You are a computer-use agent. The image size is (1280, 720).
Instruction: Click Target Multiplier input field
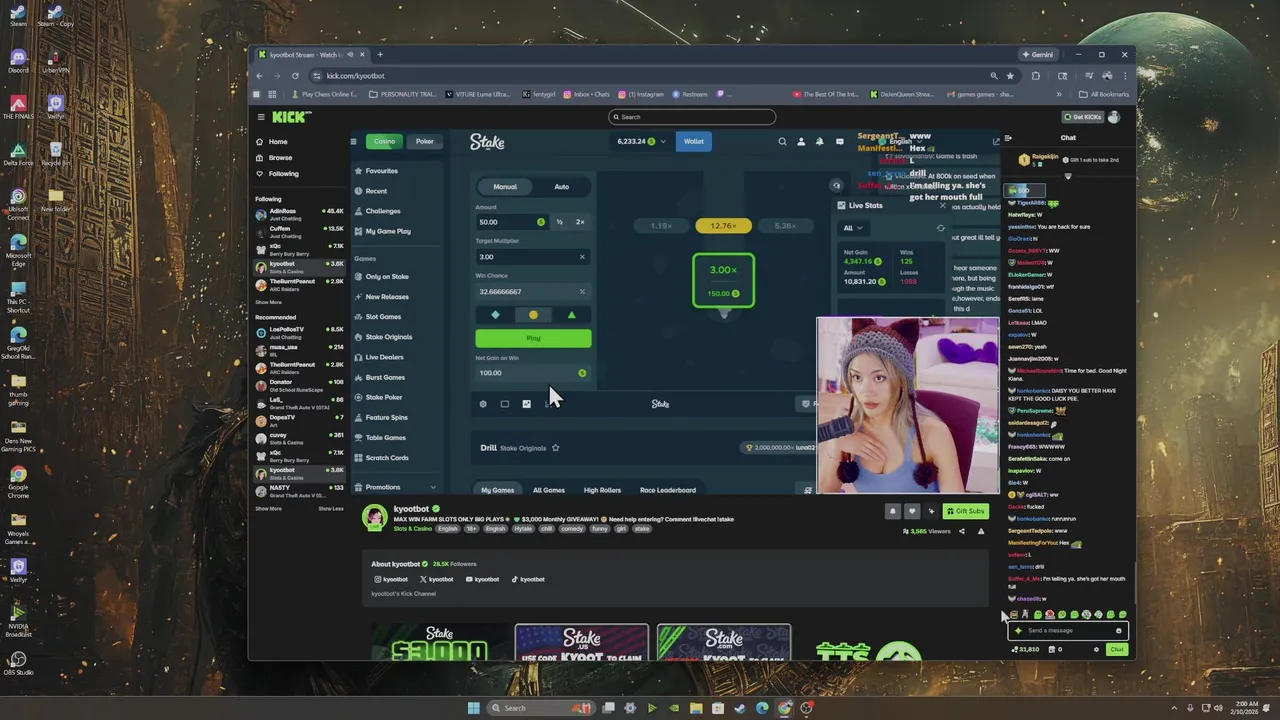click(x=533, y=257)
